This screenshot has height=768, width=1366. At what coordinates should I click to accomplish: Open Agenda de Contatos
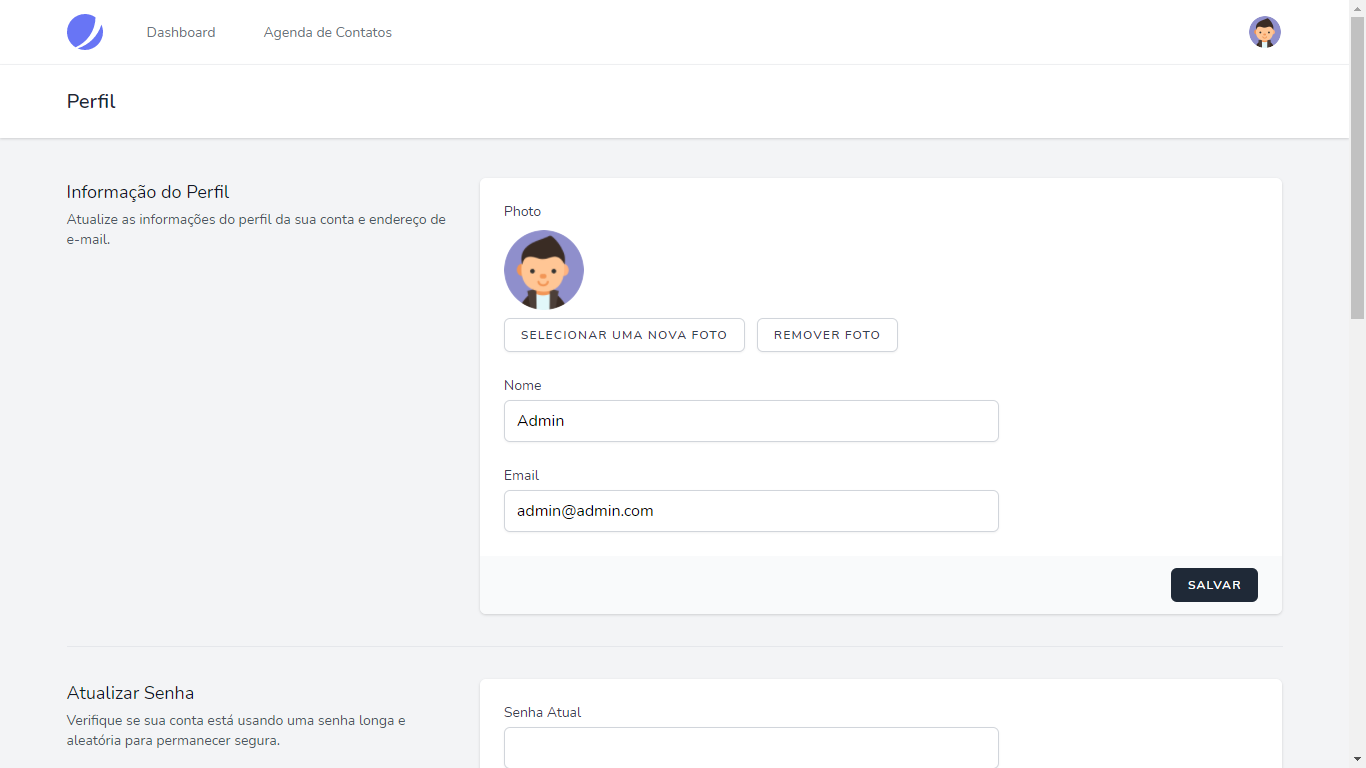coord(328,32)
